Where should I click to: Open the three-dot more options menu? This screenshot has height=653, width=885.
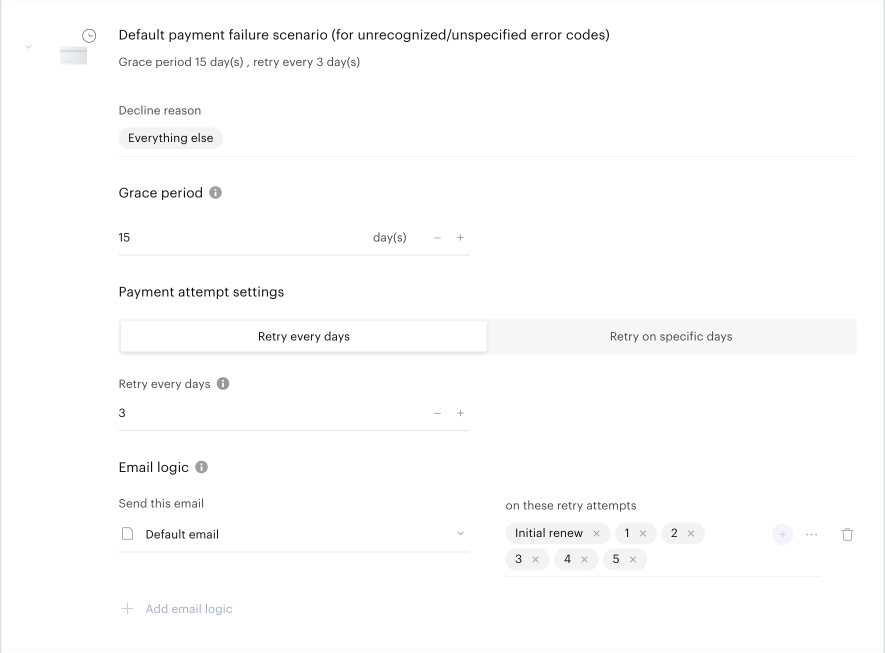812,534
